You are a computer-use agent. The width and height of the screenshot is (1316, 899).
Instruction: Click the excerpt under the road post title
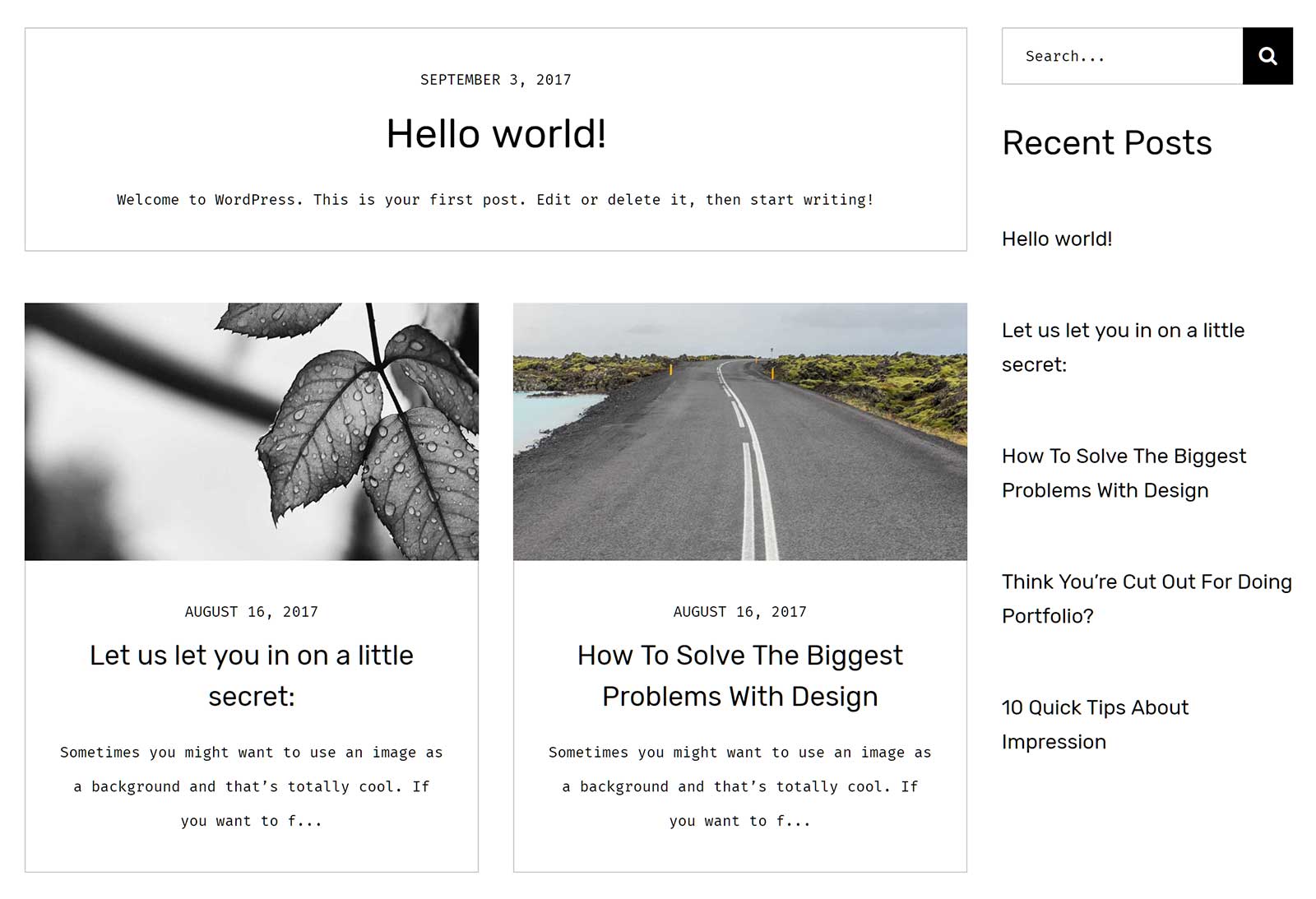740,786
